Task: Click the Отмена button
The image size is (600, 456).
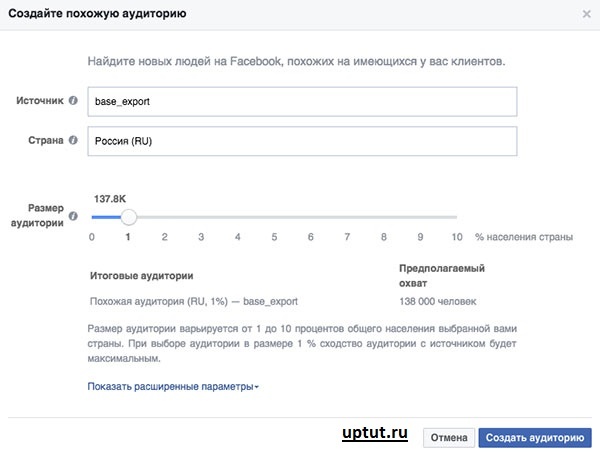Action: coord(449,438)
